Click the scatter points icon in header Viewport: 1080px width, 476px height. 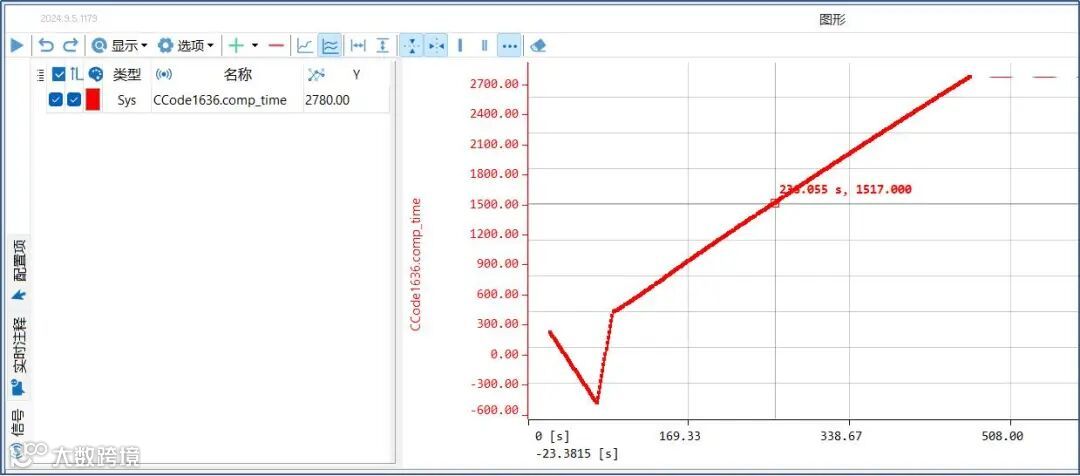point(316,74)
